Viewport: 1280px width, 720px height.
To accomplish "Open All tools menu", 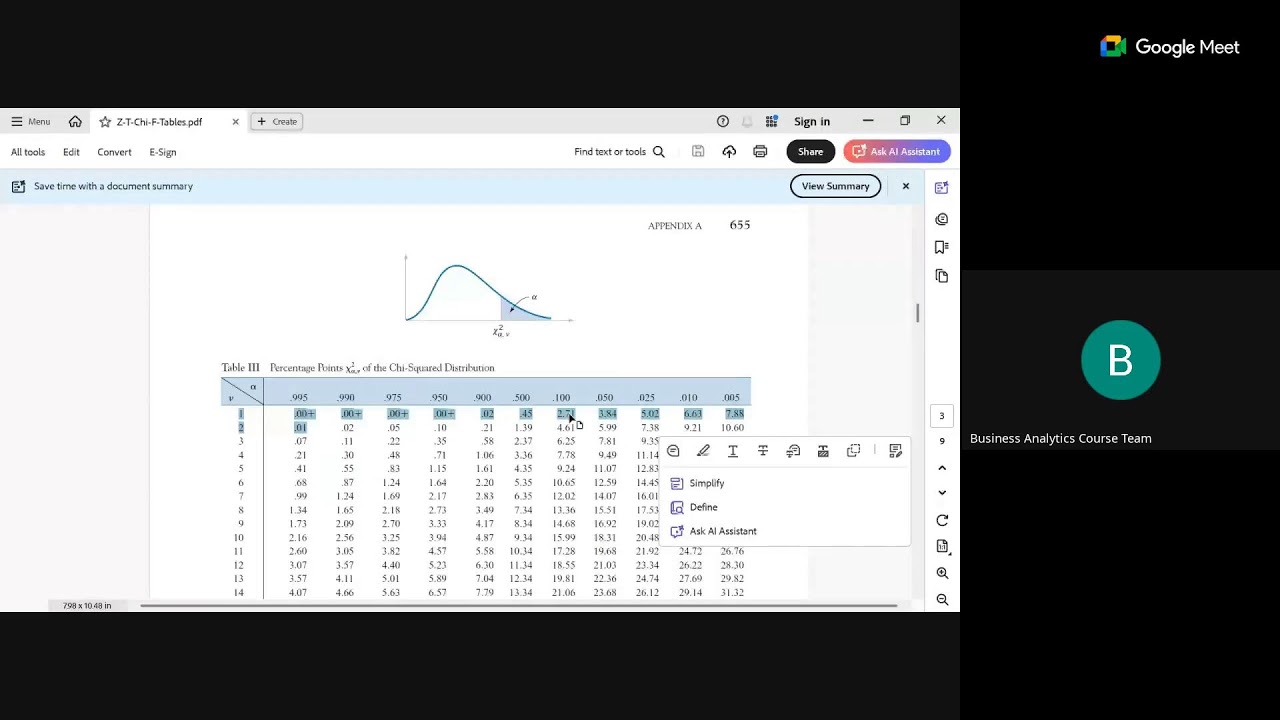I will (x=28, y=152).
